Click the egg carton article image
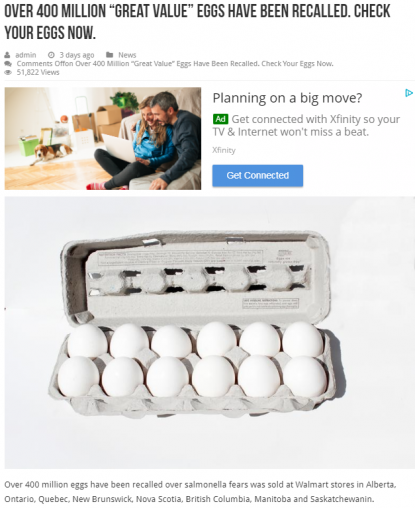The height and width of the screenshot is (508, 415). (x=210, y=332)
